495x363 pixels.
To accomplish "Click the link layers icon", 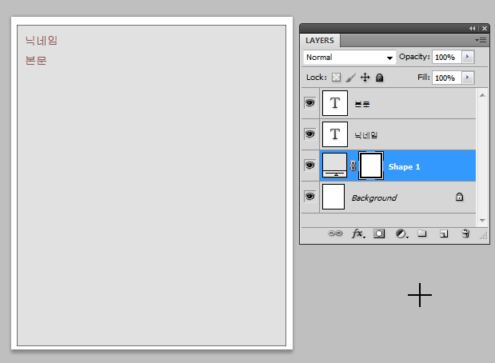I will (x=335, y=233).
